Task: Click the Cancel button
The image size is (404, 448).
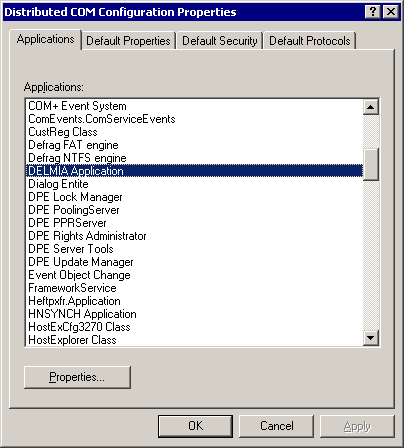Action: [277, 426]
